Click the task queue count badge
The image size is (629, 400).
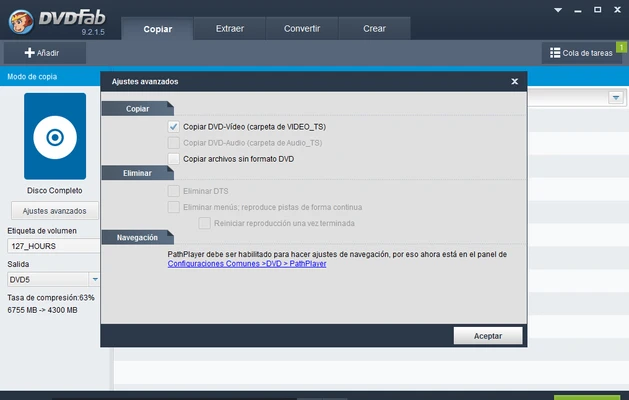(621, 47)
